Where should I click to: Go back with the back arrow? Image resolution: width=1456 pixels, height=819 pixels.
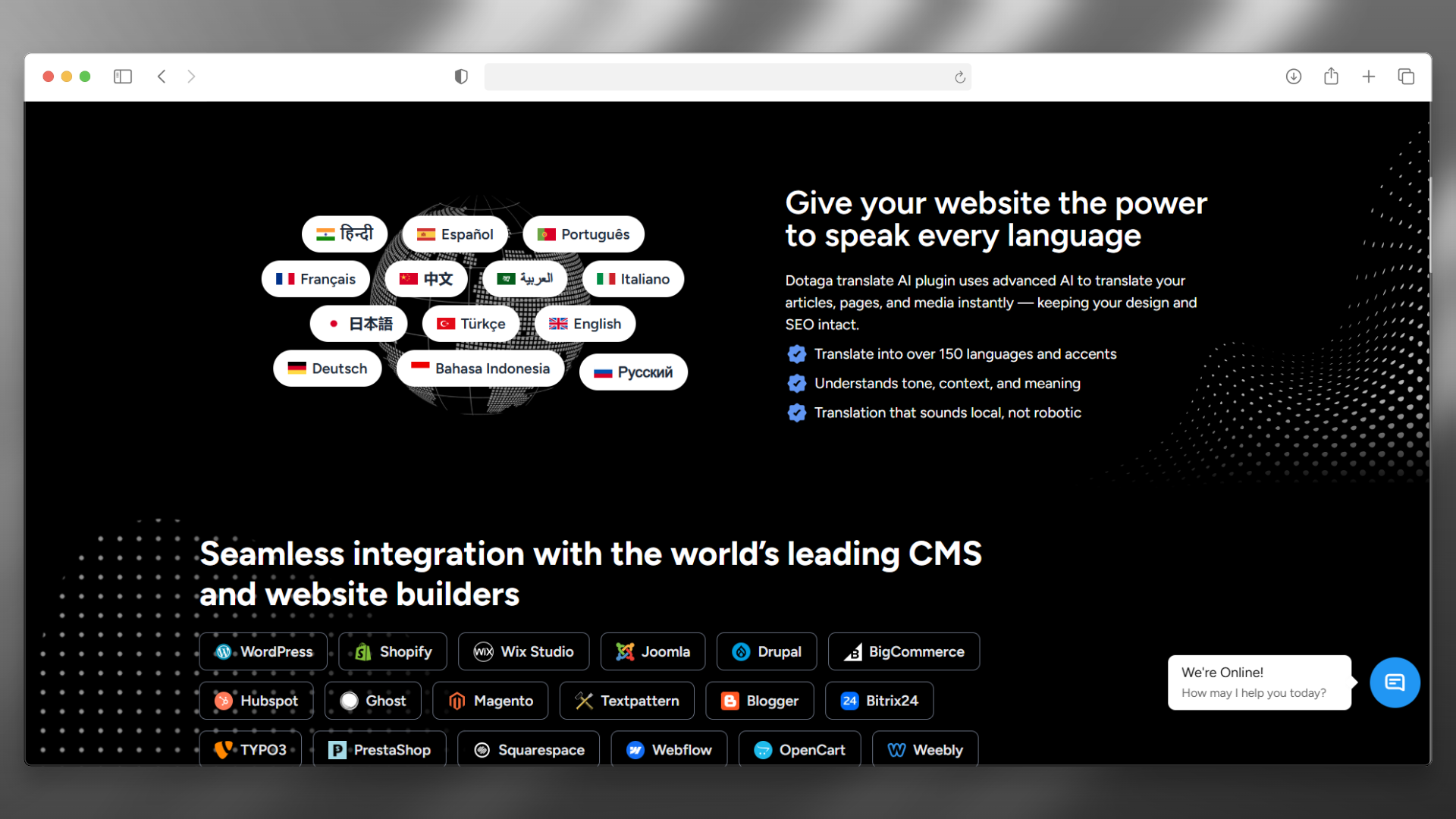click(x=162, y=77)
